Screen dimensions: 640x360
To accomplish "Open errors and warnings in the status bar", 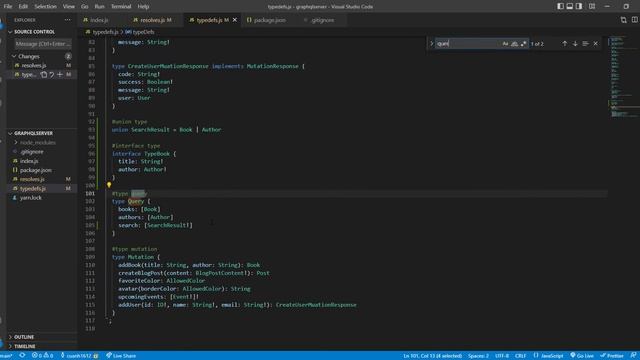I will [42, 356].
